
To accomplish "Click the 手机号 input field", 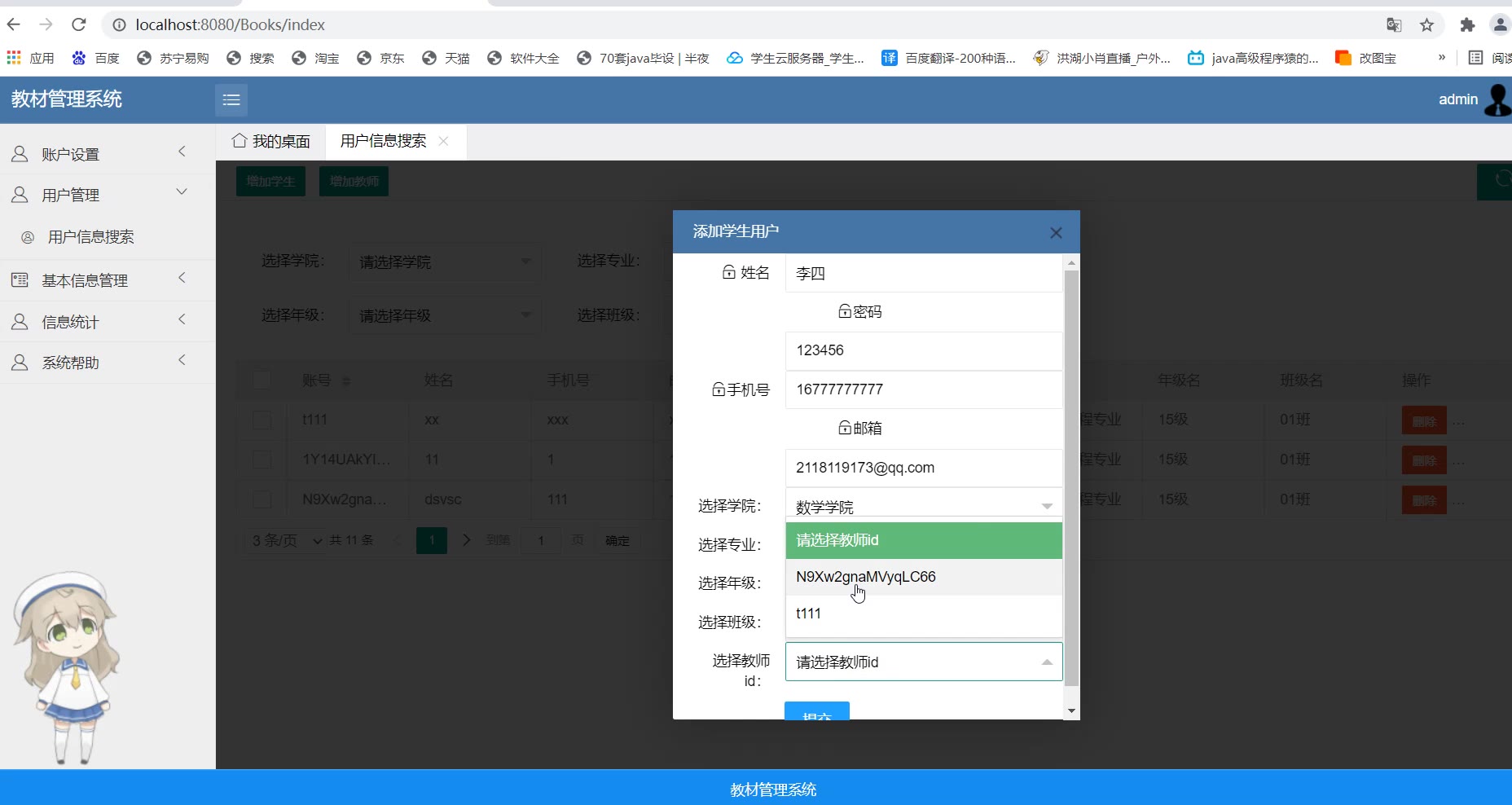I will tap(923, 389).
